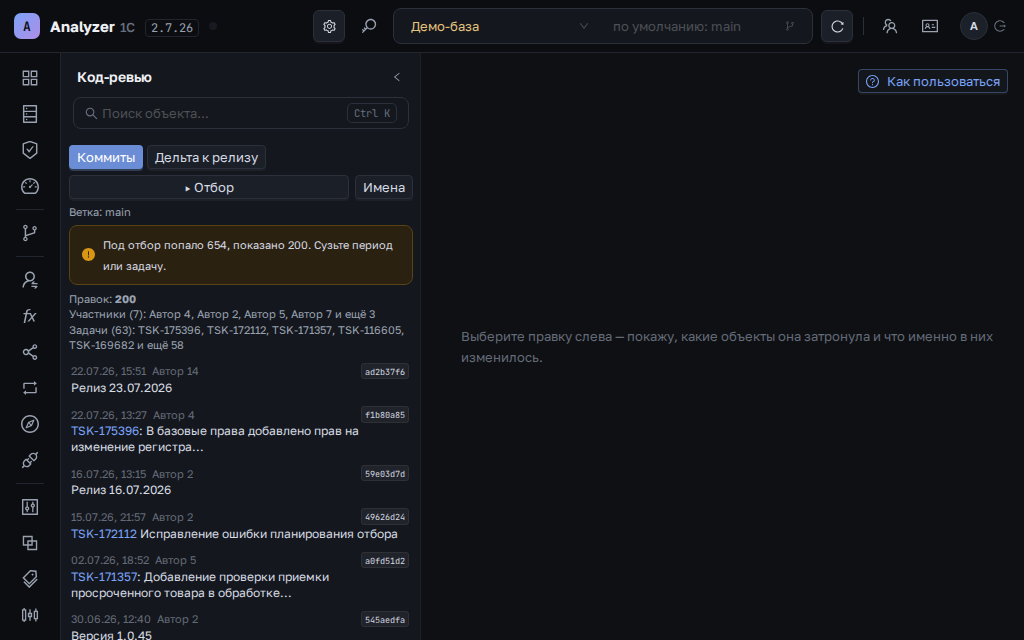The height and width of the screenshot is (640, 1024).
Task: Open the dashboard grid icon in sidebar
Action: click(30, 78)
